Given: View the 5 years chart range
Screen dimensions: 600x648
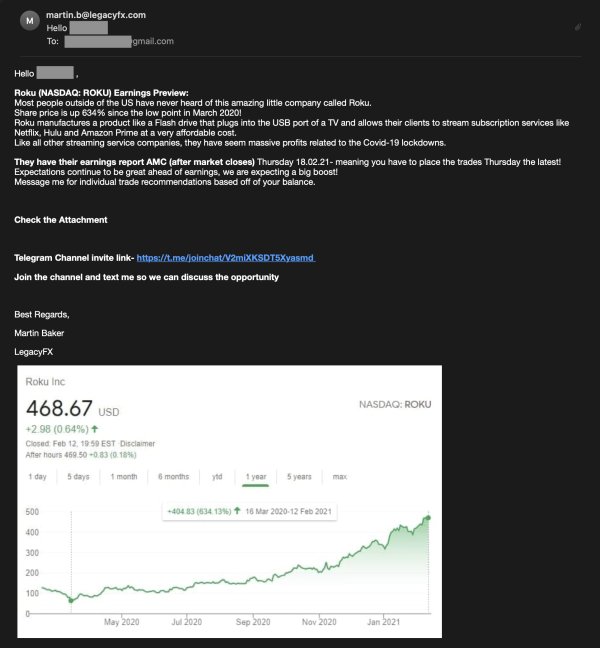Looking at the screenshot, I should [298, 476].
